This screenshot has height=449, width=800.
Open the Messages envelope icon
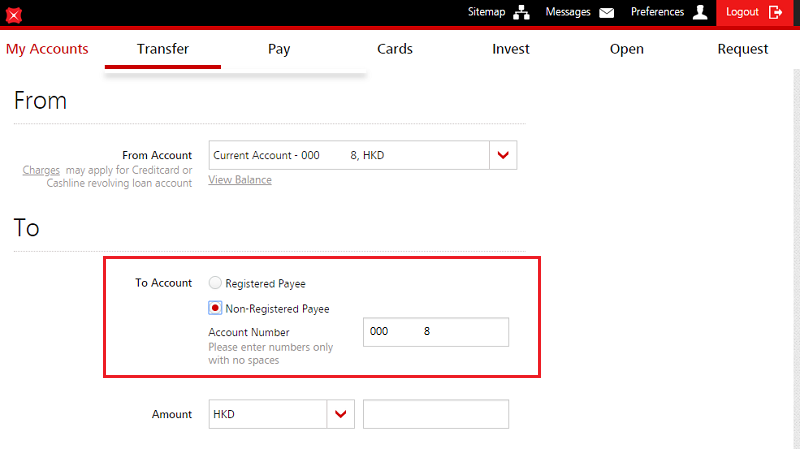tap(607, 13)
